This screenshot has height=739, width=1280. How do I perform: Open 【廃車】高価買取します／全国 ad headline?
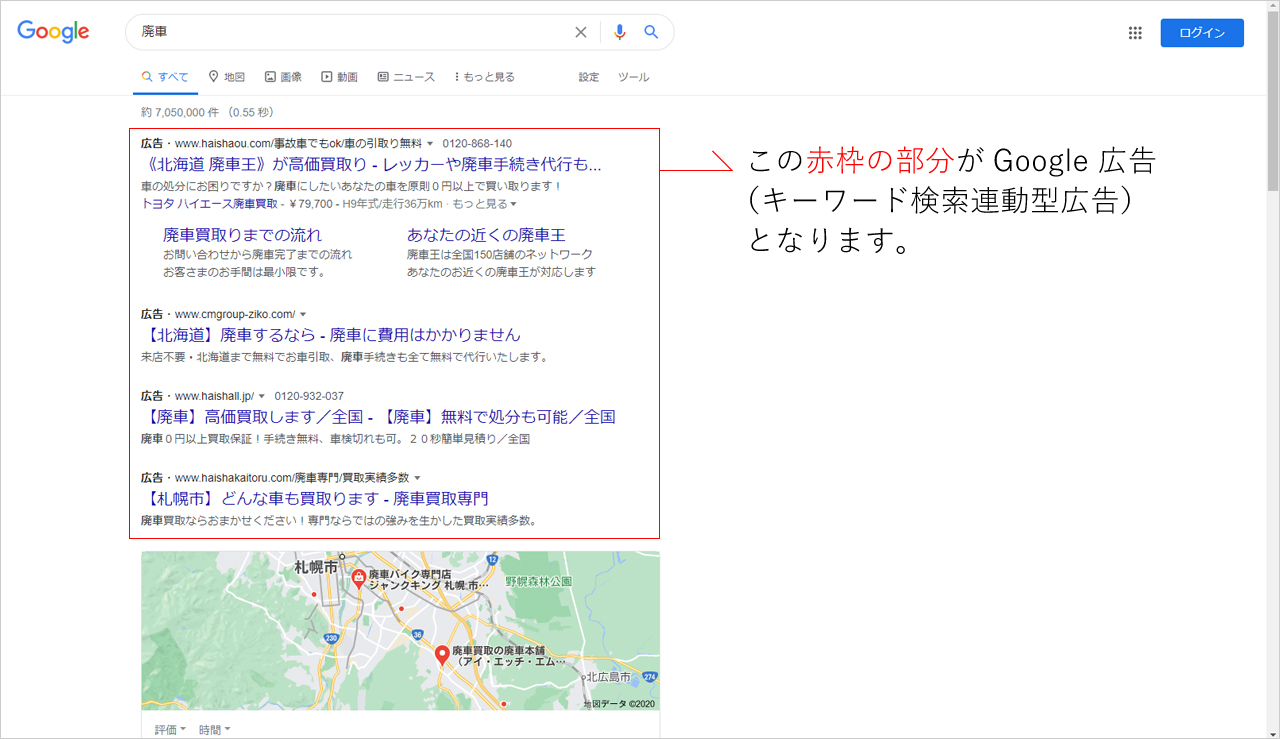(x=378, y=417)
